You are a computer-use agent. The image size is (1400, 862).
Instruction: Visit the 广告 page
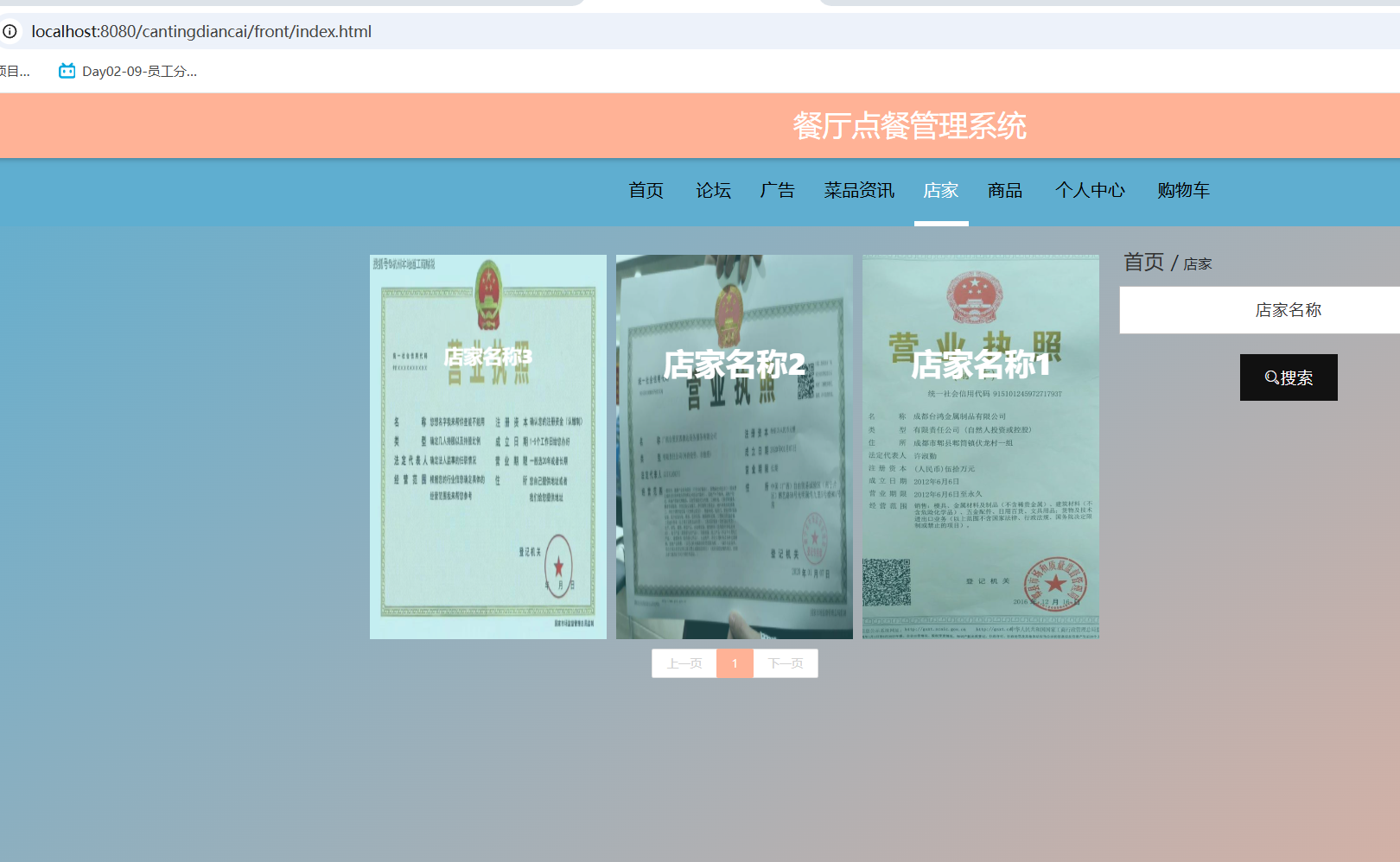point(777,190)
